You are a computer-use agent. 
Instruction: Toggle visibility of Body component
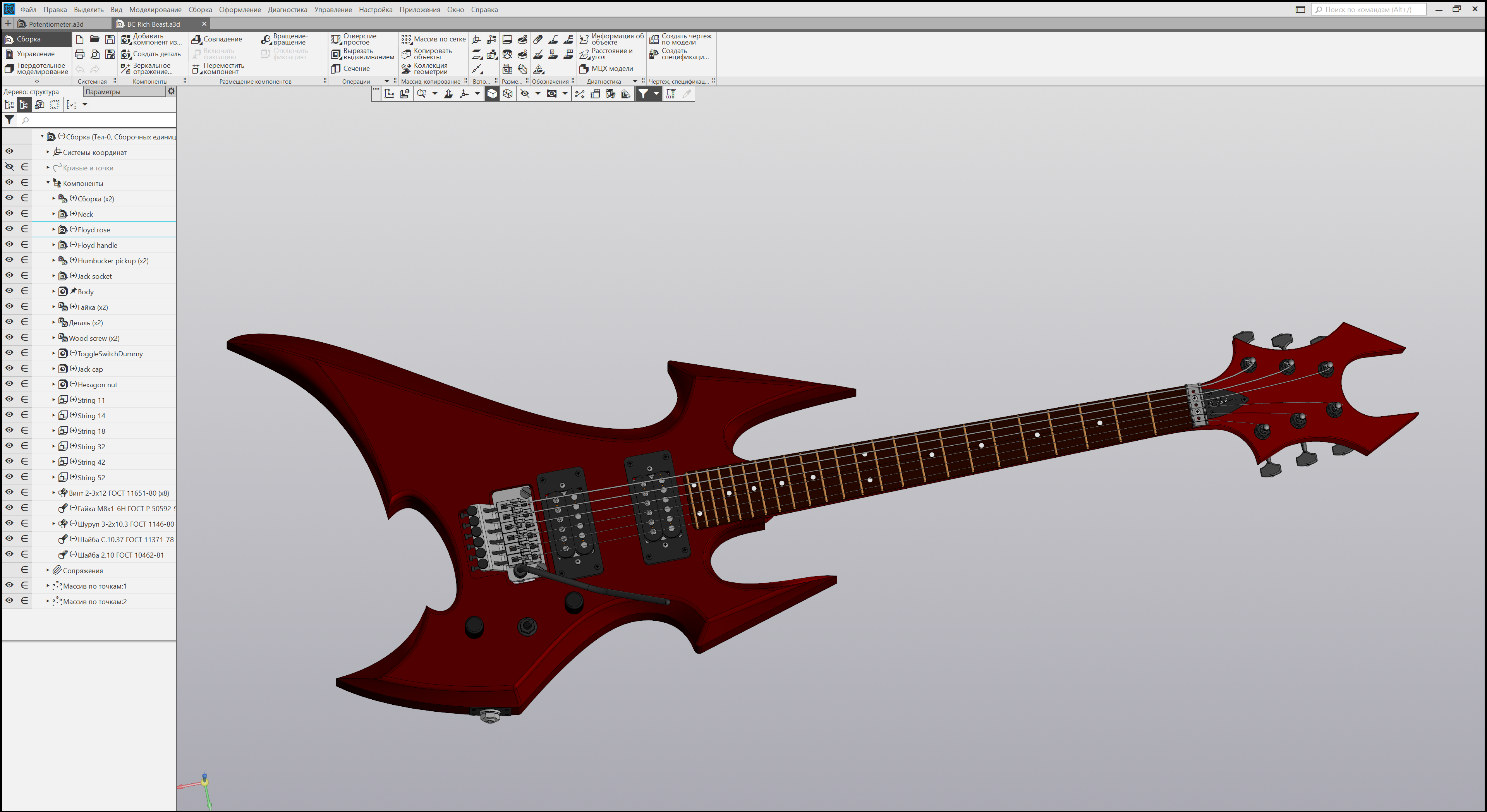[x=9, y=291]
